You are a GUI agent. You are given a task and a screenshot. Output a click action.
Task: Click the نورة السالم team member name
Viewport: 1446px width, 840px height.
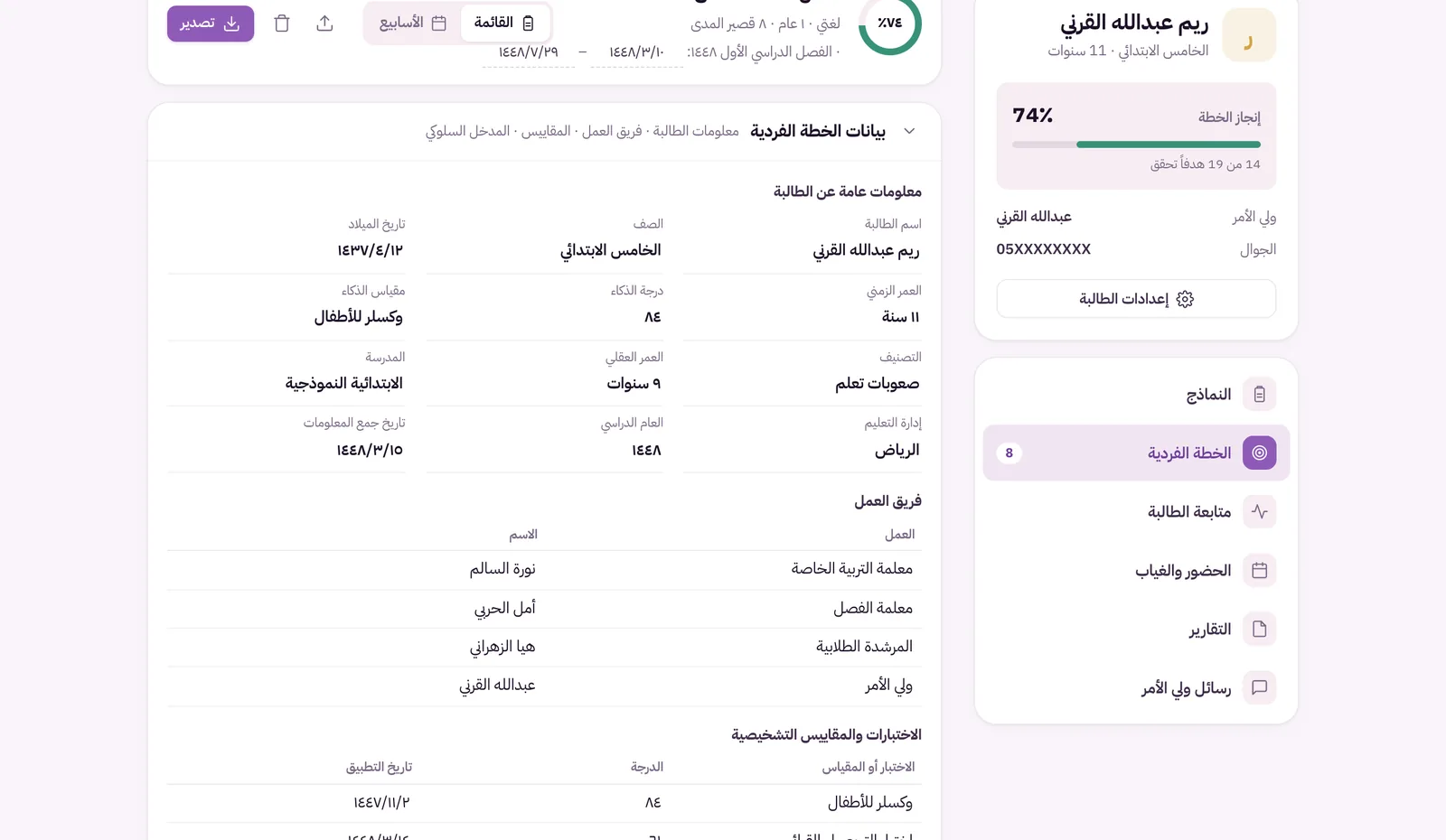[502, 569]
